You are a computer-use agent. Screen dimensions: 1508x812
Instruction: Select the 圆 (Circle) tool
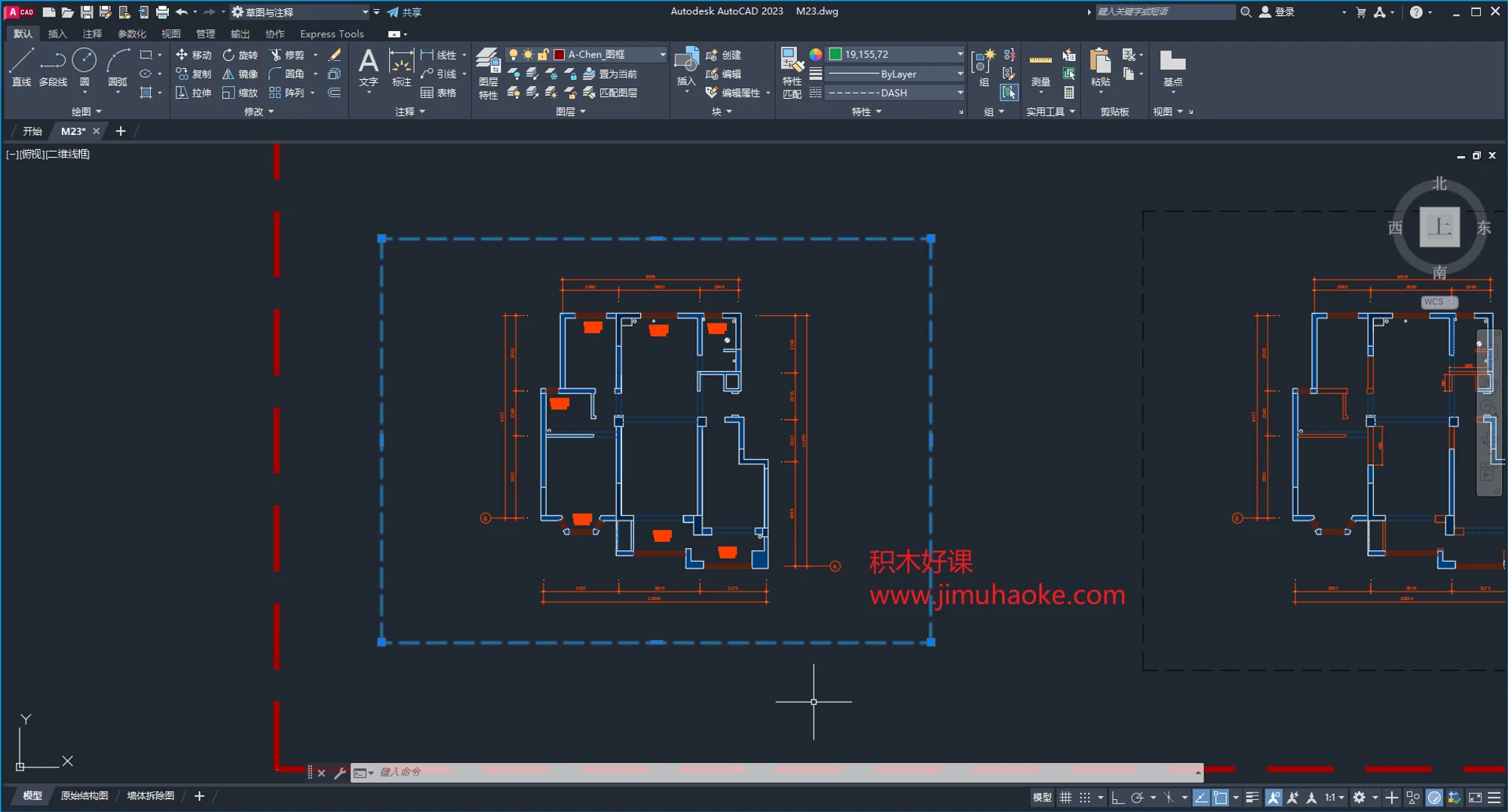pyautogui.click(x=84, y=66)
